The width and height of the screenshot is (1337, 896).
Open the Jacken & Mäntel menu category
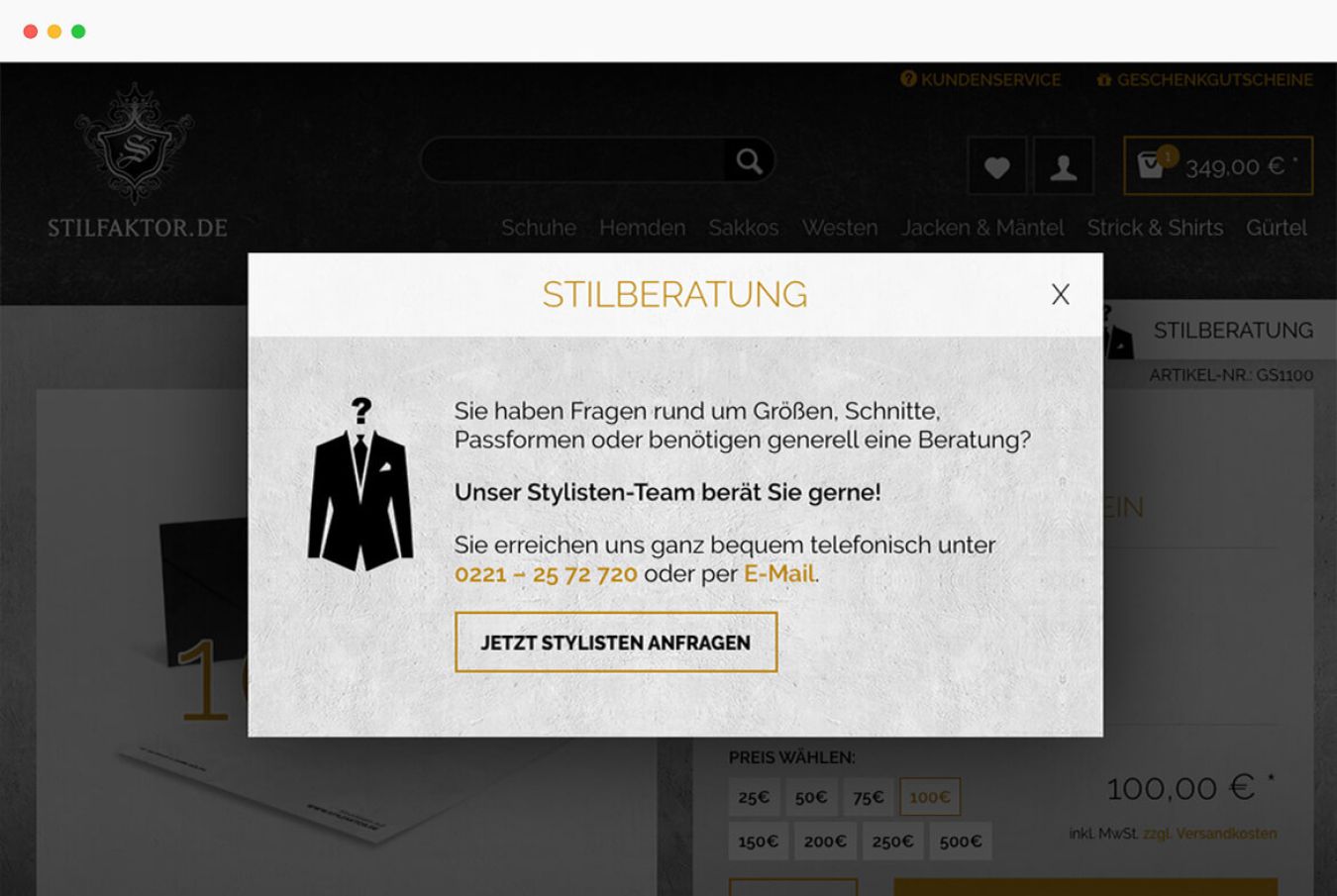tap(982, 228)
